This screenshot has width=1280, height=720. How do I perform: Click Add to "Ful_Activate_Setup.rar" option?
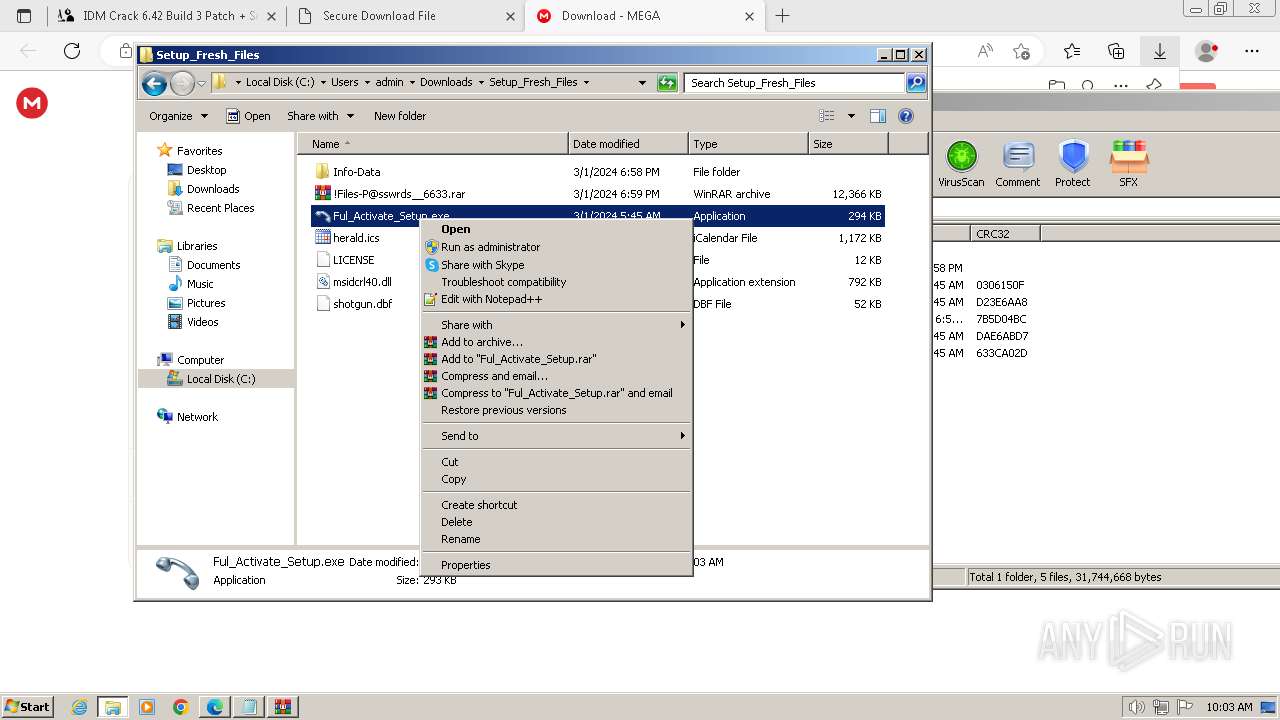point(518,359)
